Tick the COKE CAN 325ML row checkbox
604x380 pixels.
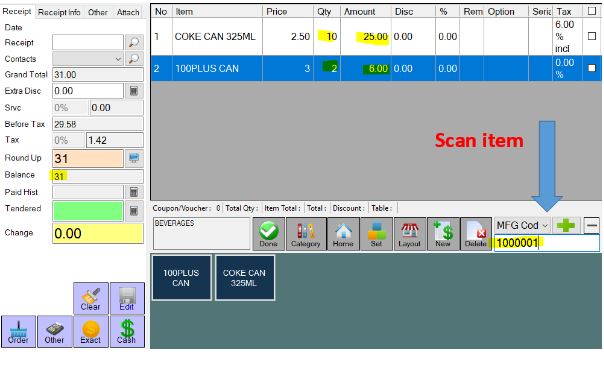tap(592, 36)
